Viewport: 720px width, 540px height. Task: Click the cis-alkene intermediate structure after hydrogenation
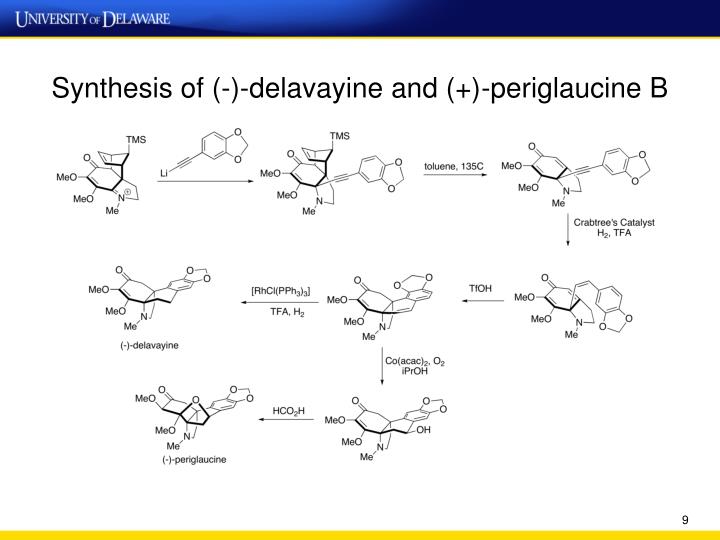(574, 306)
